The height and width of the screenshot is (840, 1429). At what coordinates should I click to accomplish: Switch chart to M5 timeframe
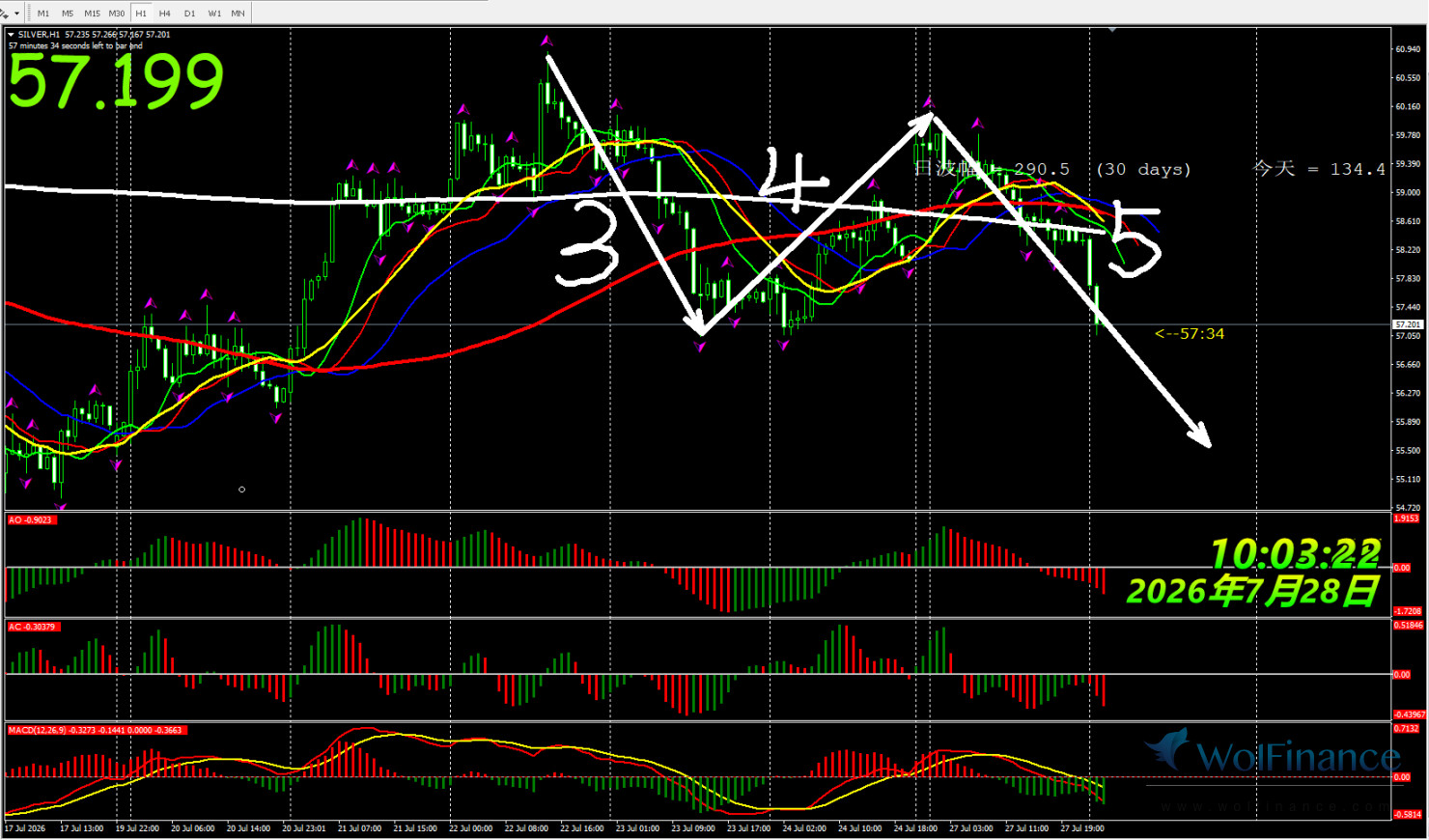click(68, 14)
